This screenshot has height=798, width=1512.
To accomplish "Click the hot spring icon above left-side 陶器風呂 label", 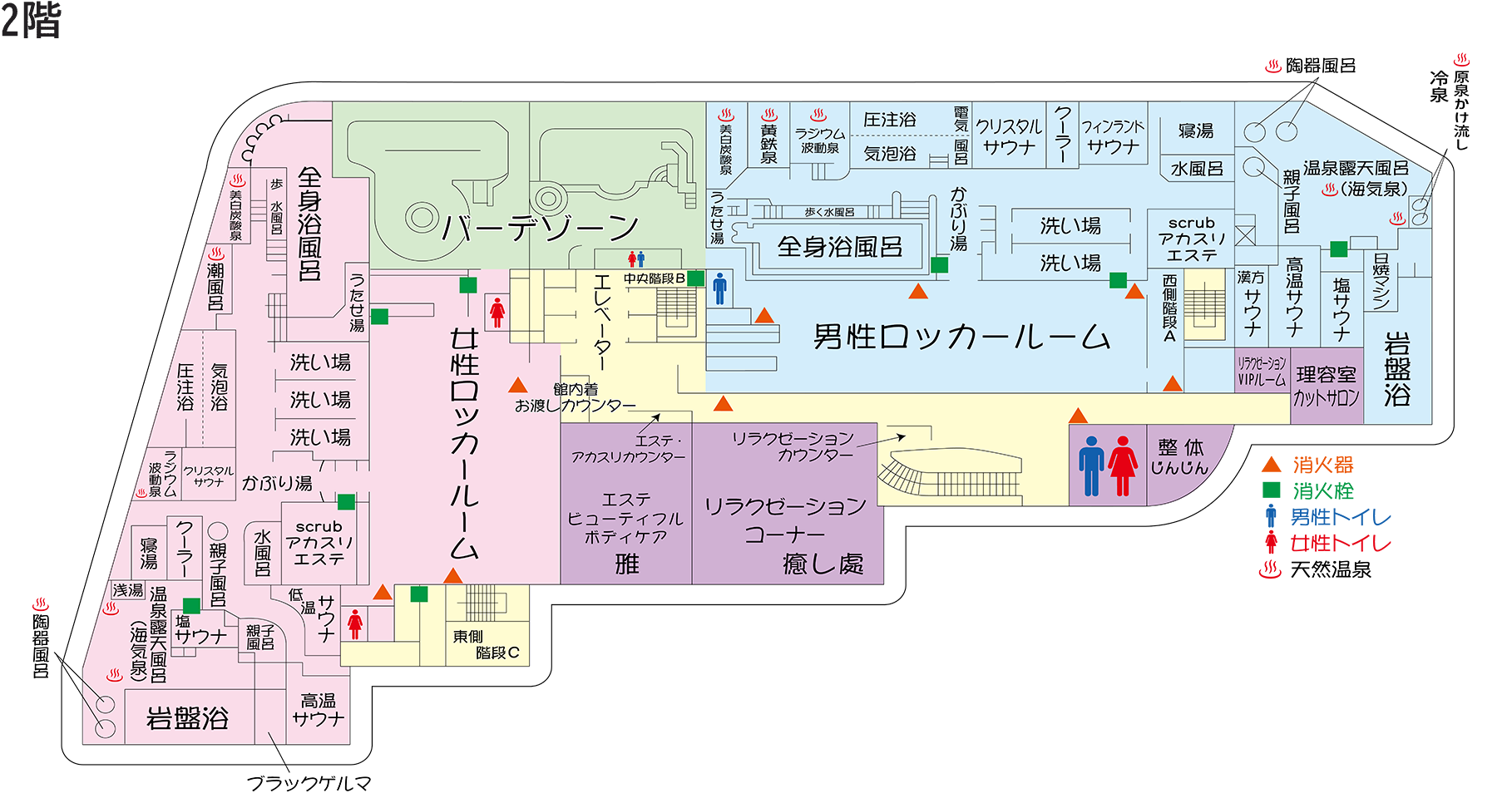I will click(x=40, y=603).
